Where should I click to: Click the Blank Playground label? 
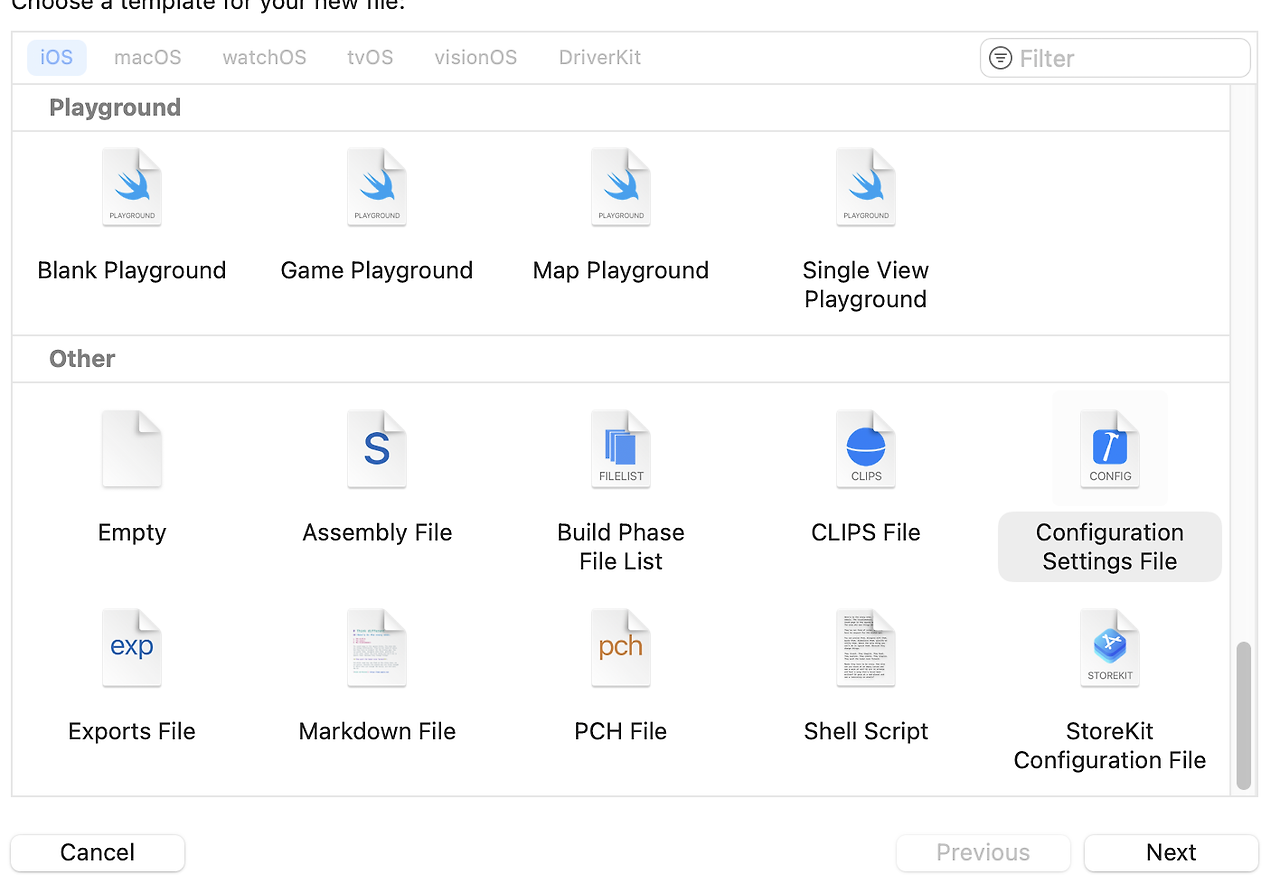click(132, 270)
